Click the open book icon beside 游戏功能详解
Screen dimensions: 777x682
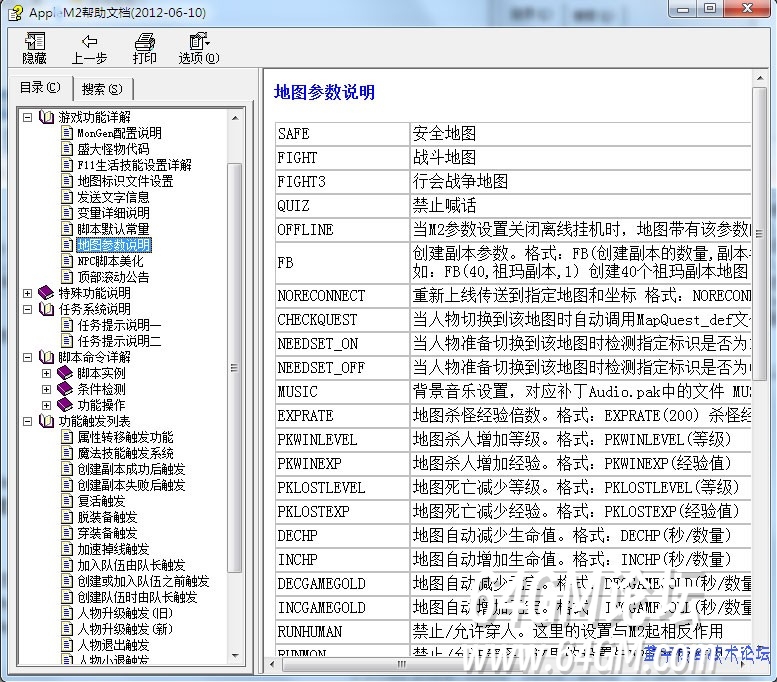click(46, 117)
